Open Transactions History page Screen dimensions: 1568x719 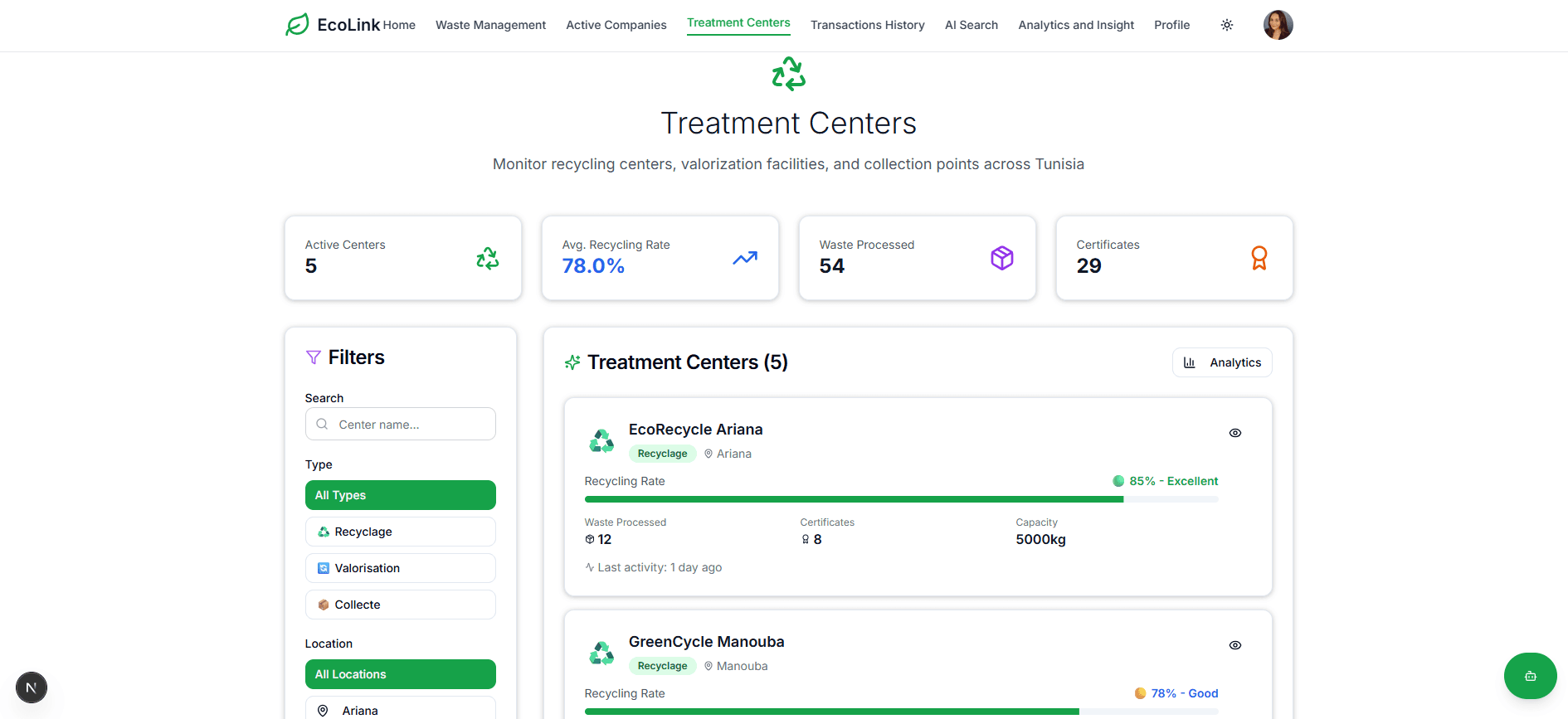click(x=868, y=25)
